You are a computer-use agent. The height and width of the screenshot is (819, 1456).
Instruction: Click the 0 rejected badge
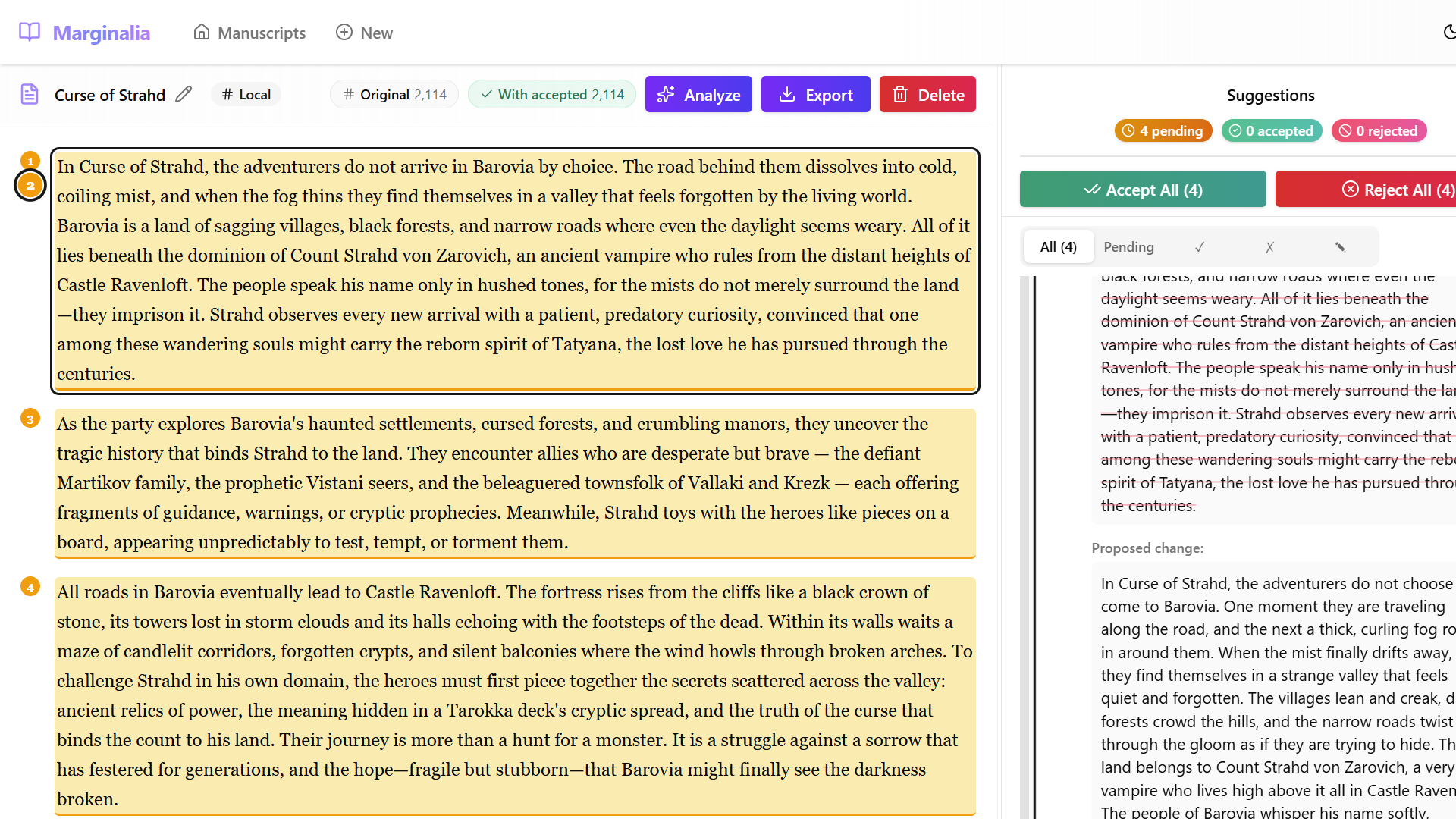1379,130
